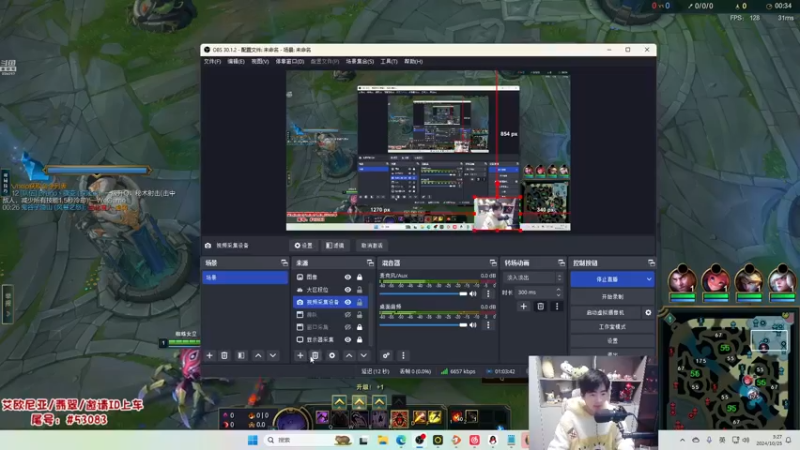Toggle visibility of the 图像 source
Viewport: 800px width, 450px height.
point(347,277)
